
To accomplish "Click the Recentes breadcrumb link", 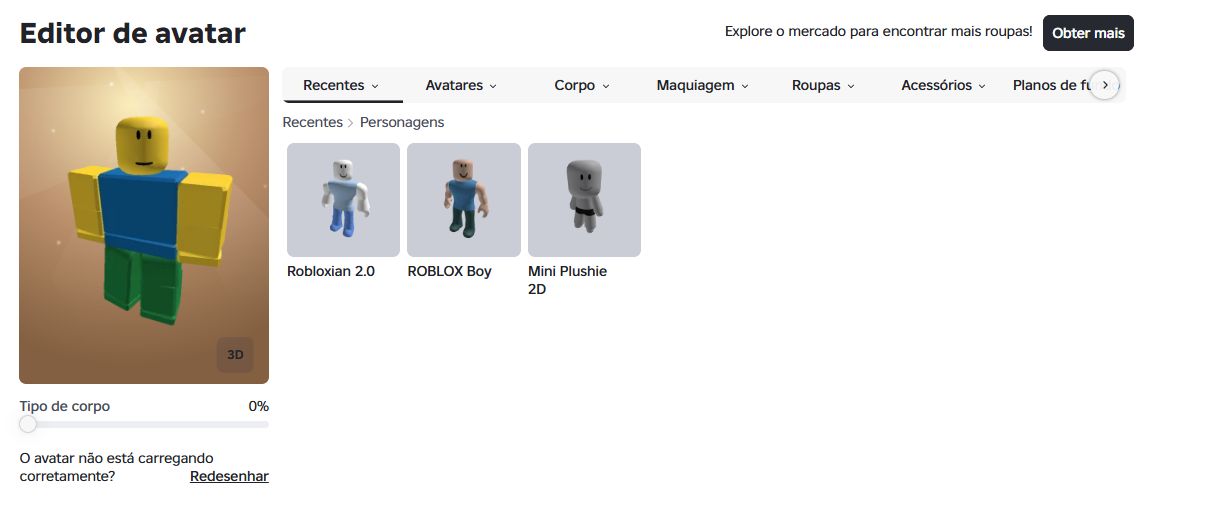I will [x=312, y=122].
